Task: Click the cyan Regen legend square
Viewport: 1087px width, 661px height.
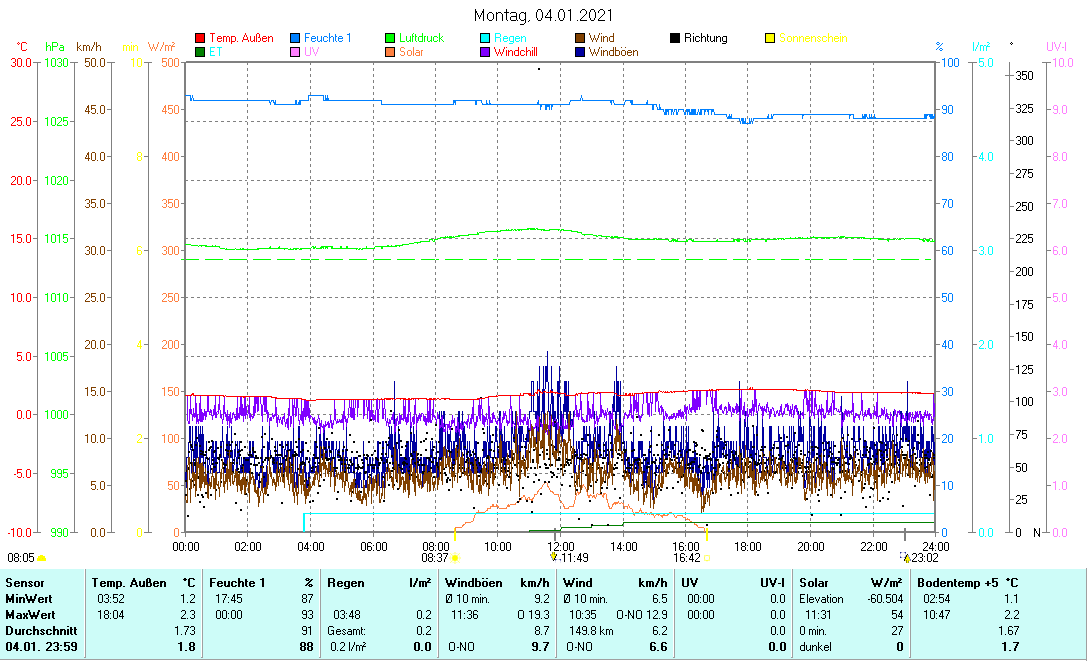Action: 486,39
